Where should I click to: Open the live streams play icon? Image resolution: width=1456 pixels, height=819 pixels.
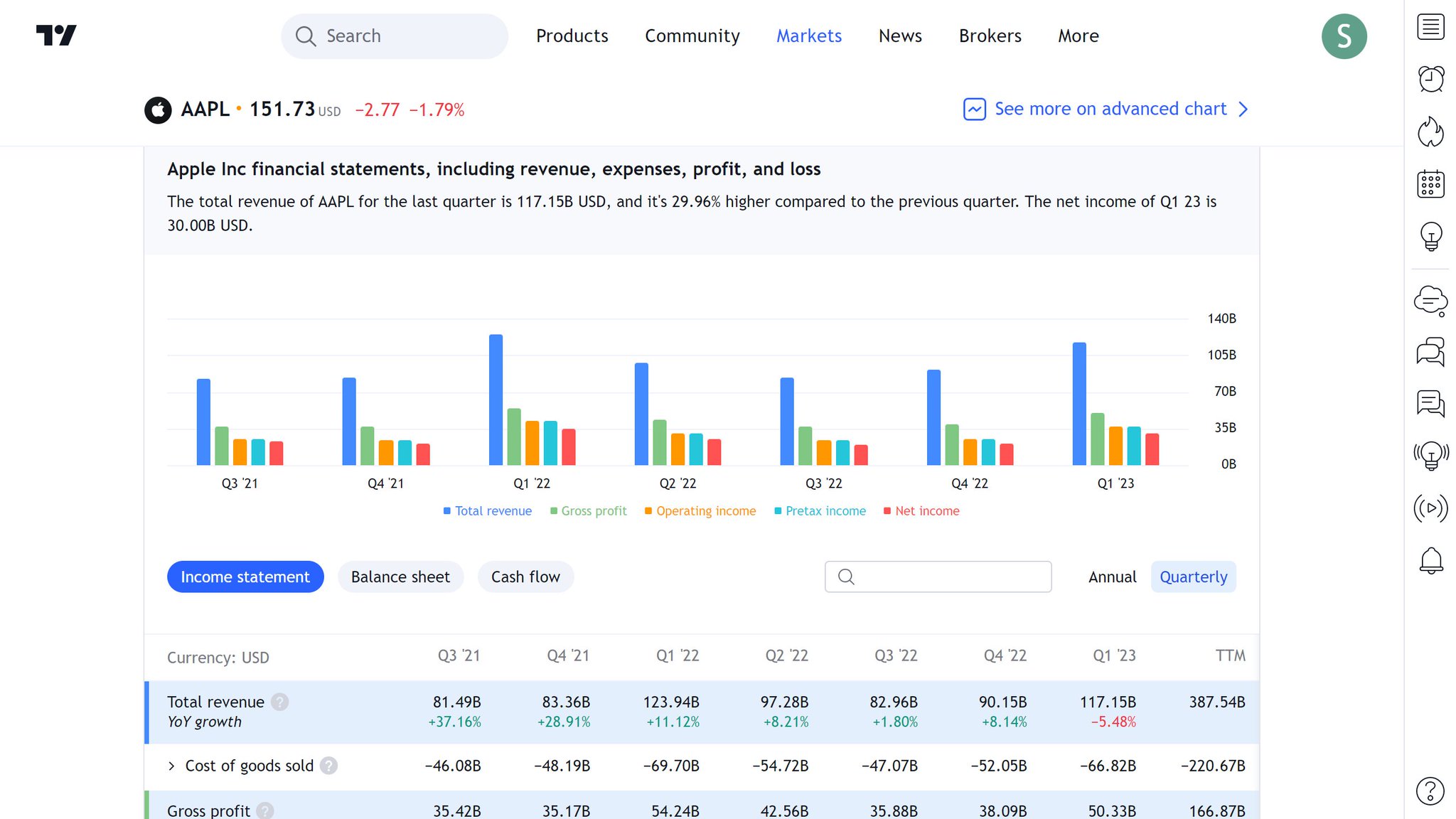click(x=1430, y=508)
